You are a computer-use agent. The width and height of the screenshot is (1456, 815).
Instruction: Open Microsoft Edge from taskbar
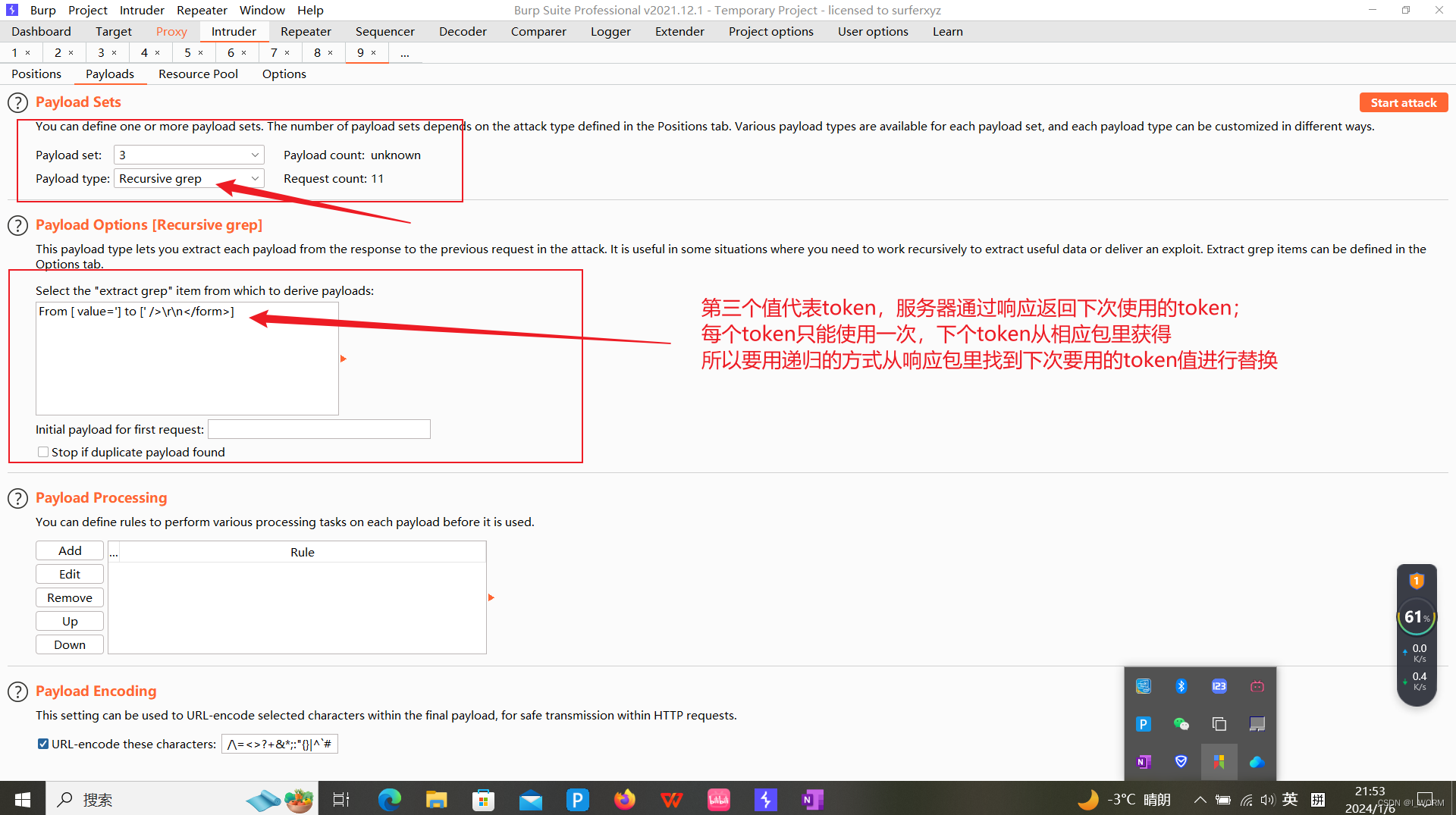click(x=389, y=799)
